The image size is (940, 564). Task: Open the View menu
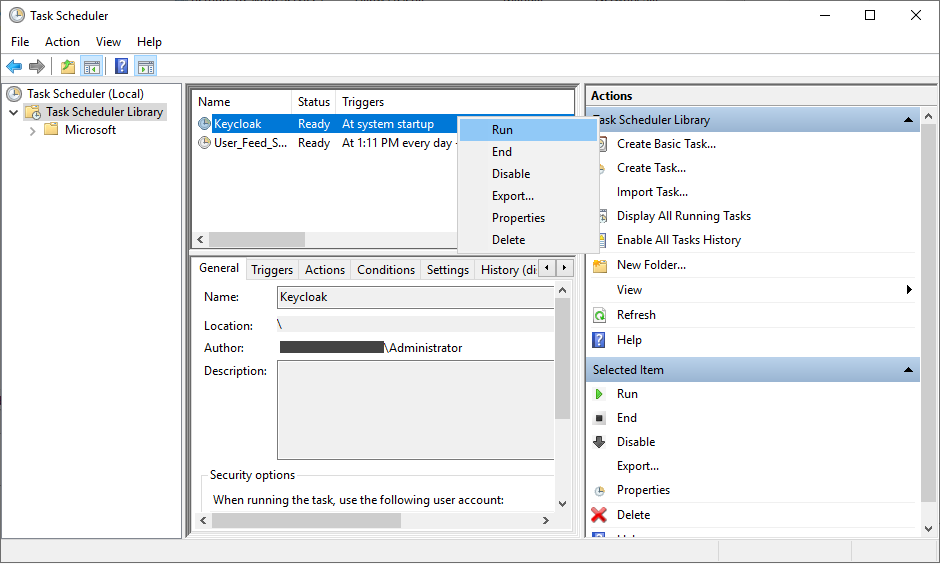[109, 42]
